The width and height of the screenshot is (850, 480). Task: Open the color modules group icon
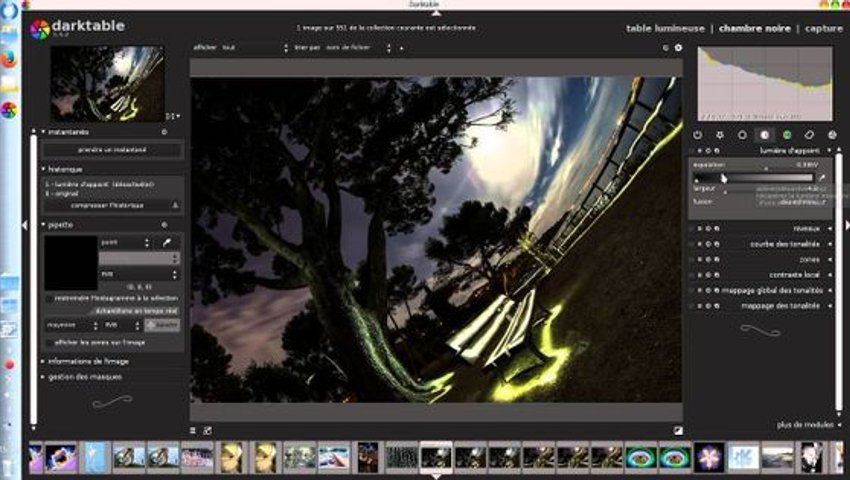(x=787, y=135)
